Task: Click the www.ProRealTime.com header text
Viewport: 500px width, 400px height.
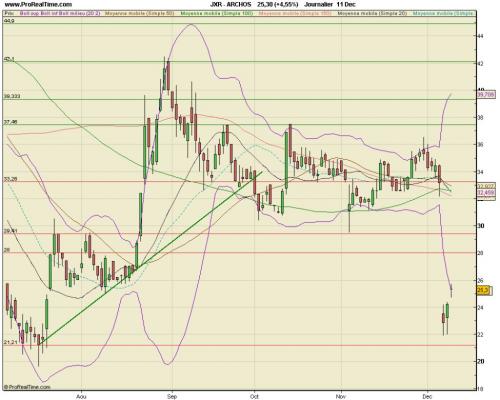Action: [38, 4]
